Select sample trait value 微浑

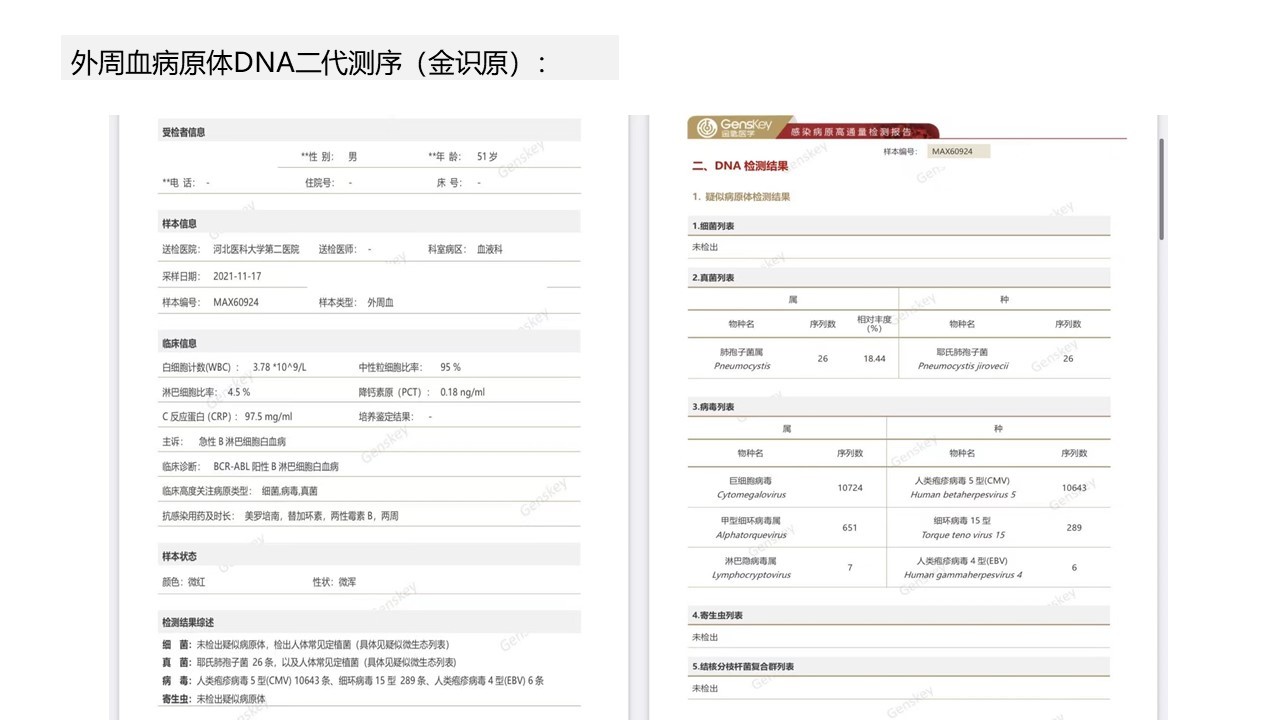[x=347, y=581]
